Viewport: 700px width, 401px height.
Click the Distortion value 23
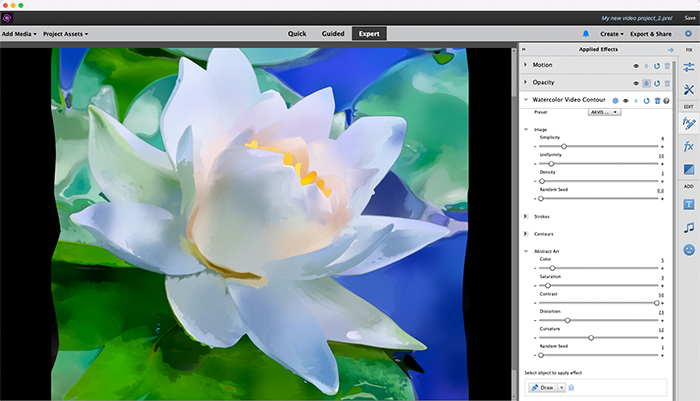pos(661,313)
